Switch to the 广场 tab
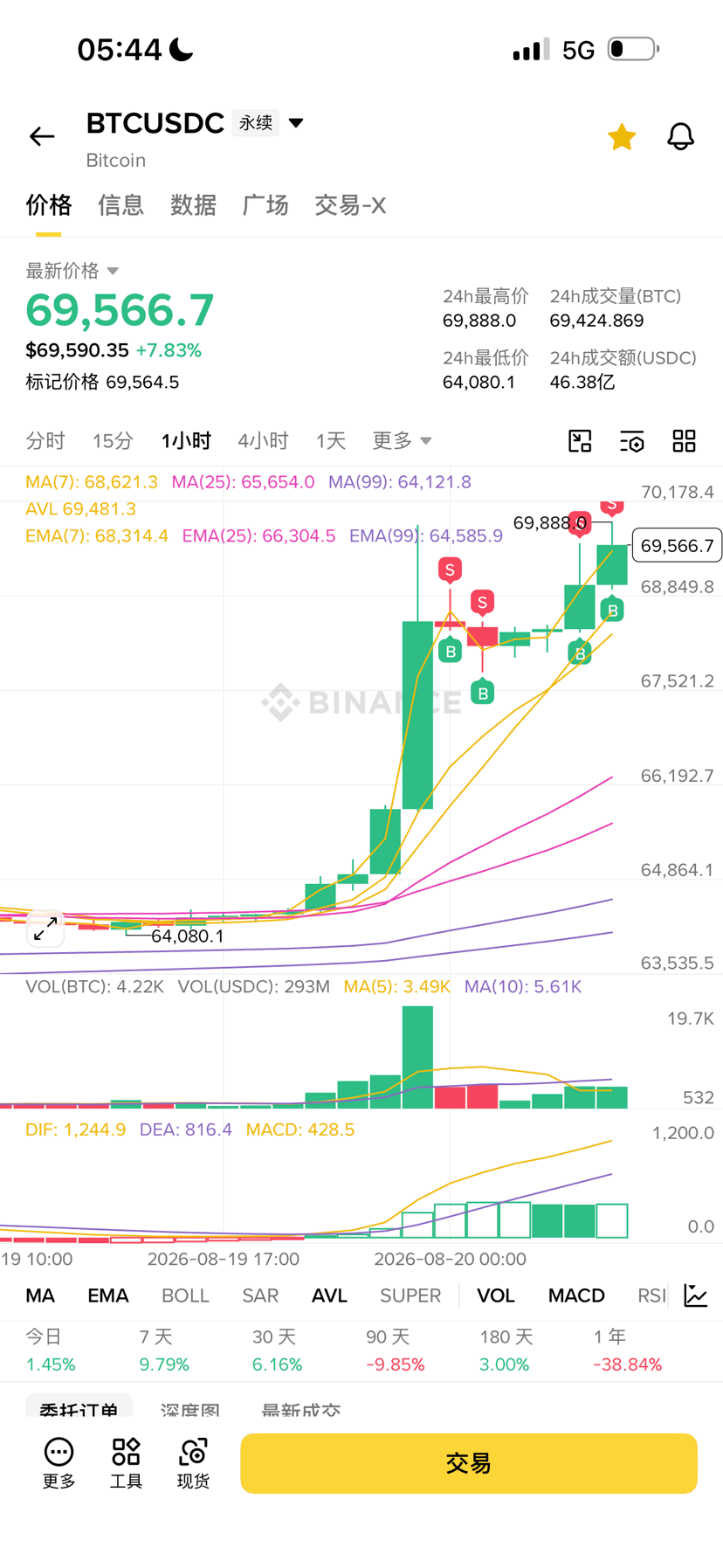723x1568 pixels. [265, 205]
